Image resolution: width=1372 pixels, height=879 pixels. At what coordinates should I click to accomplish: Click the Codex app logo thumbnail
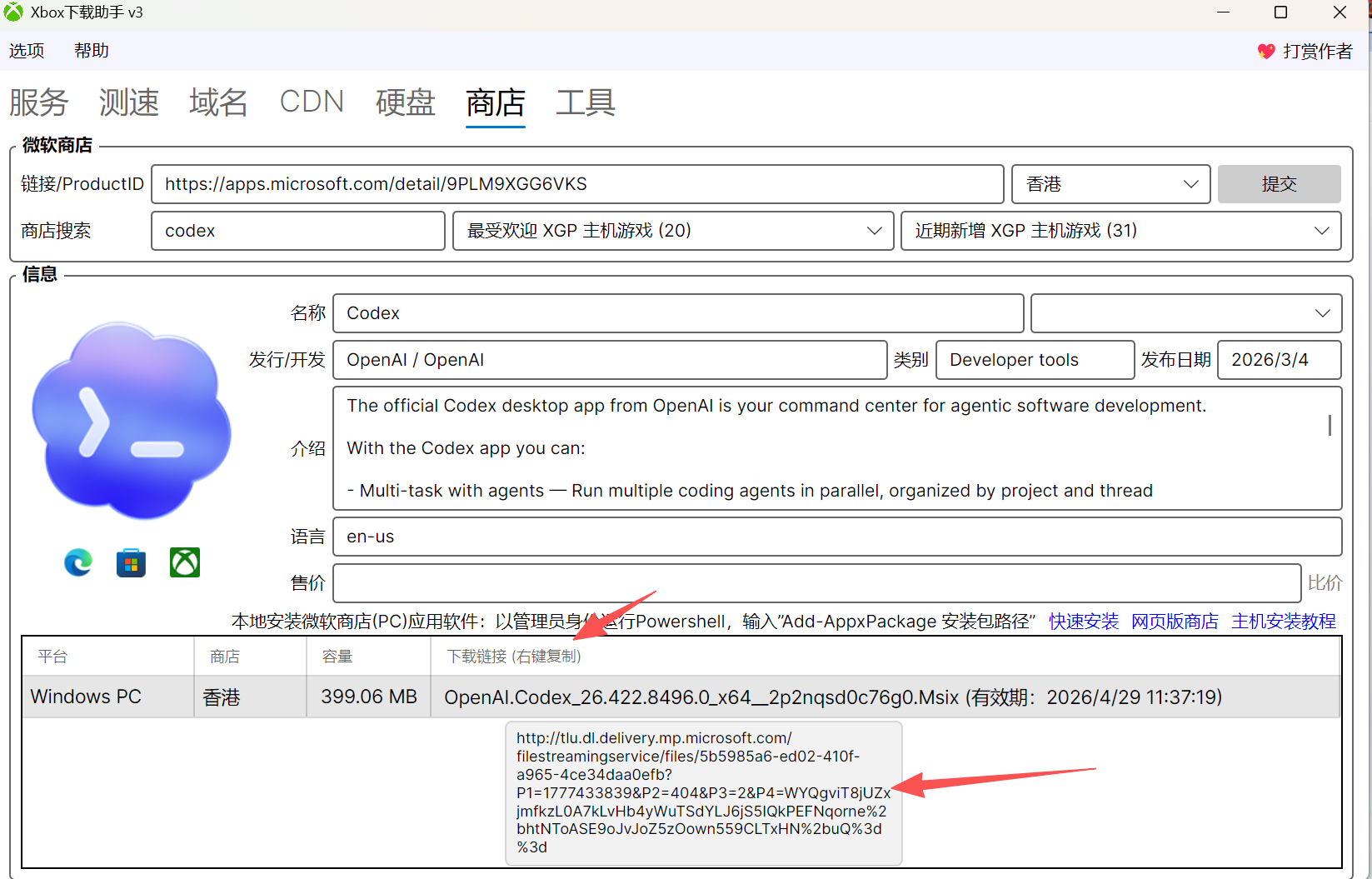pos(132,421)
